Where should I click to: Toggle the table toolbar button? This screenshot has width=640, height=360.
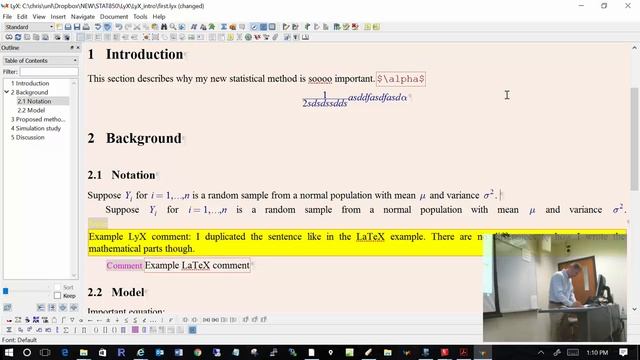coord(272,27)
